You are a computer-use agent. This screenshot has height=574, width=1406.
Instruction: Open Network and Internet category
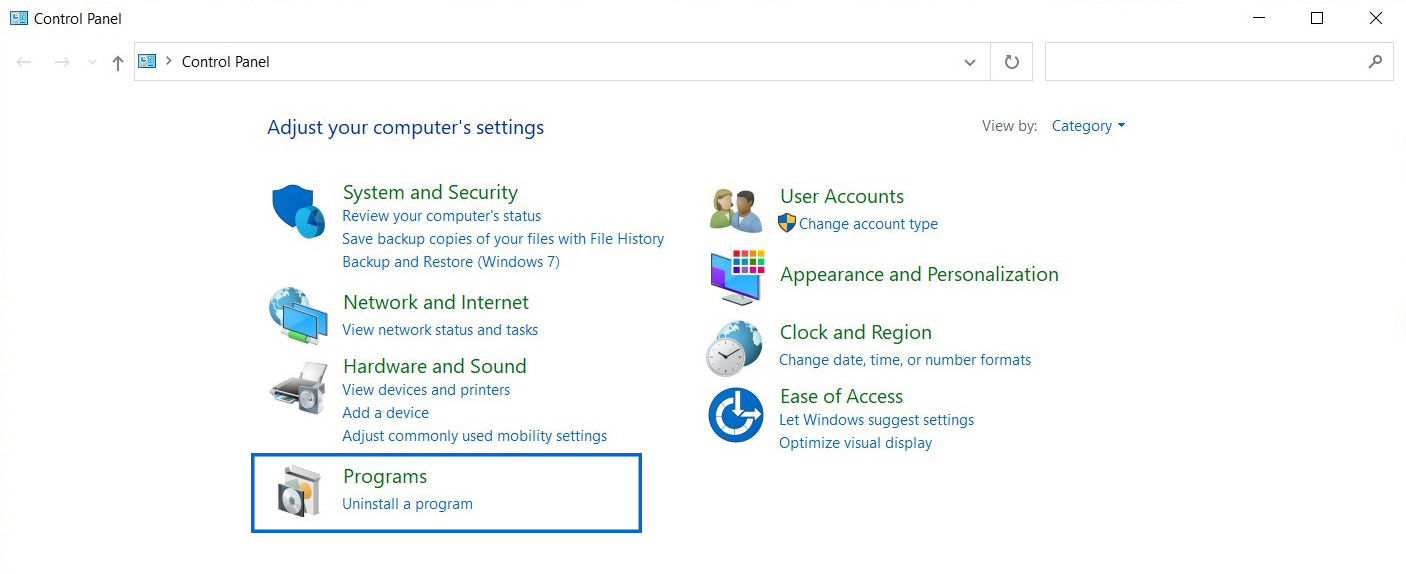(x=436, y=302)
